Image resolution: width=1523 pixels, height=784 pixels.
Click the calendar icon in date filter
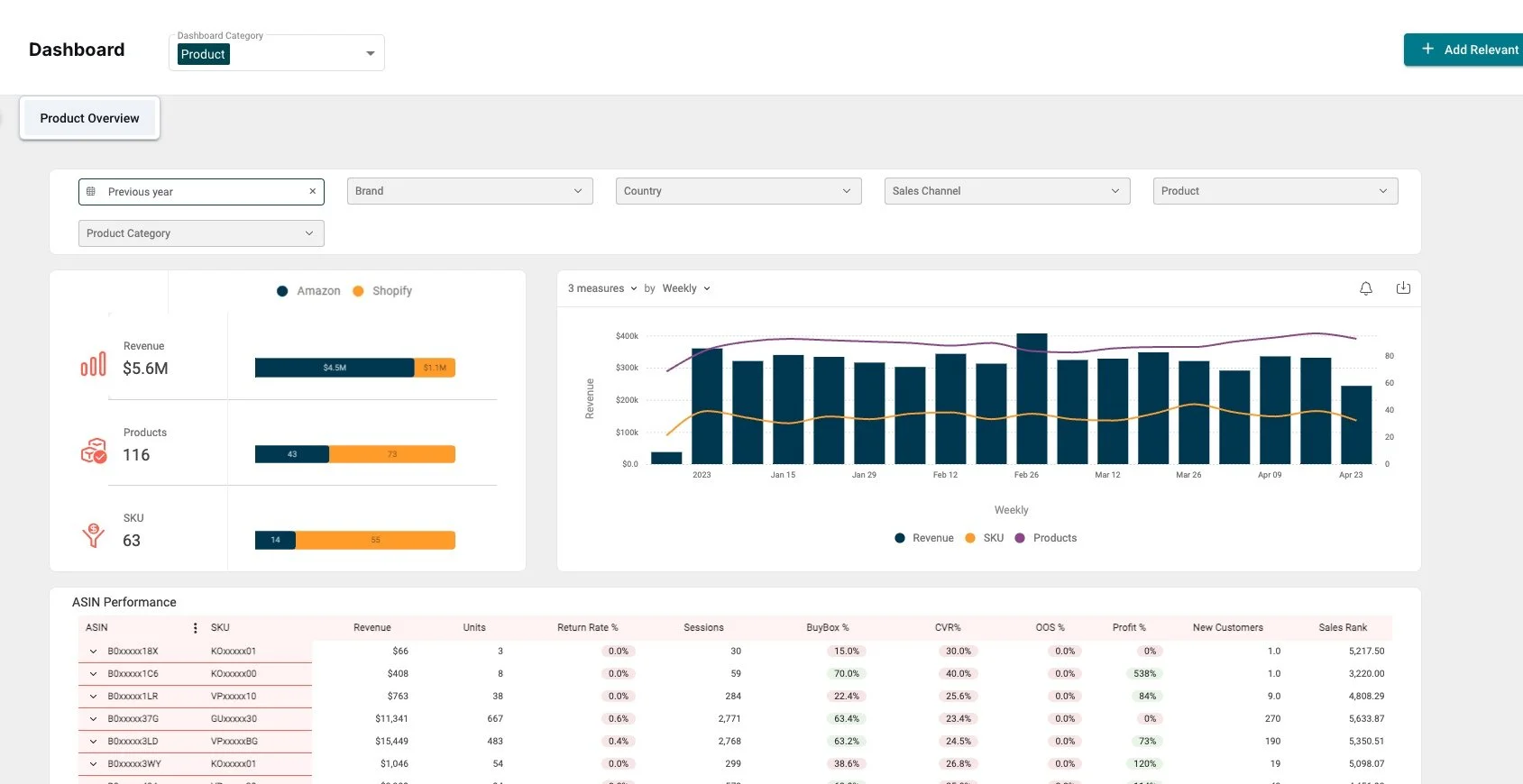click(91, 191)
